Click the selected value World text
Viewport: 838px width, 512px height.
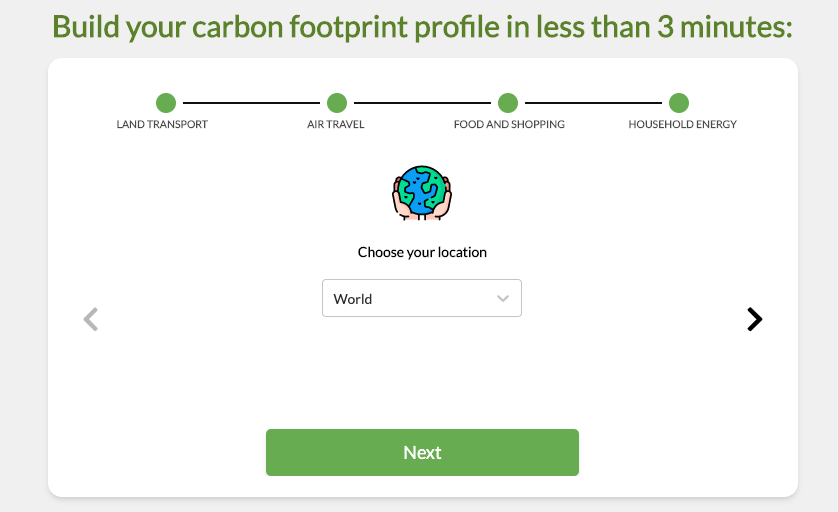coord(353,299)
